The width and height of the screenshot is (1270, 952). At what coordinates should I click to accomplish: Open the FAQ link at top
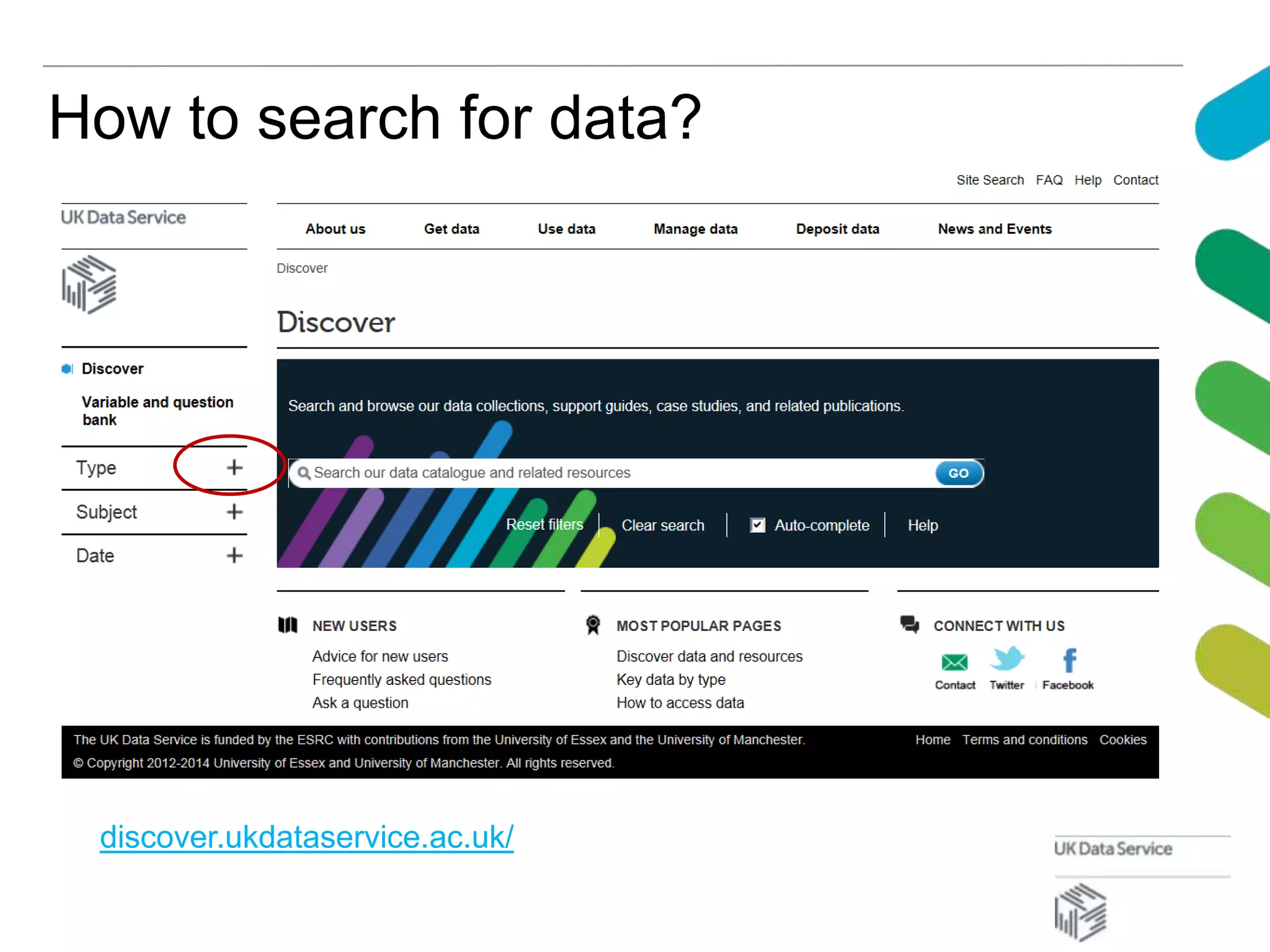[1049, 180]
